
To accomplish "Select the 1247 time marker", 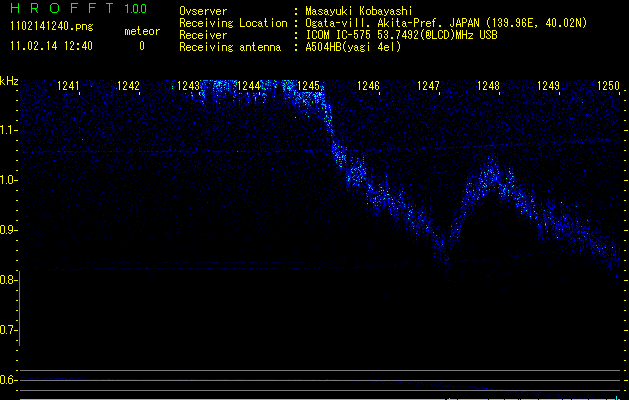I will coord(428,87).
